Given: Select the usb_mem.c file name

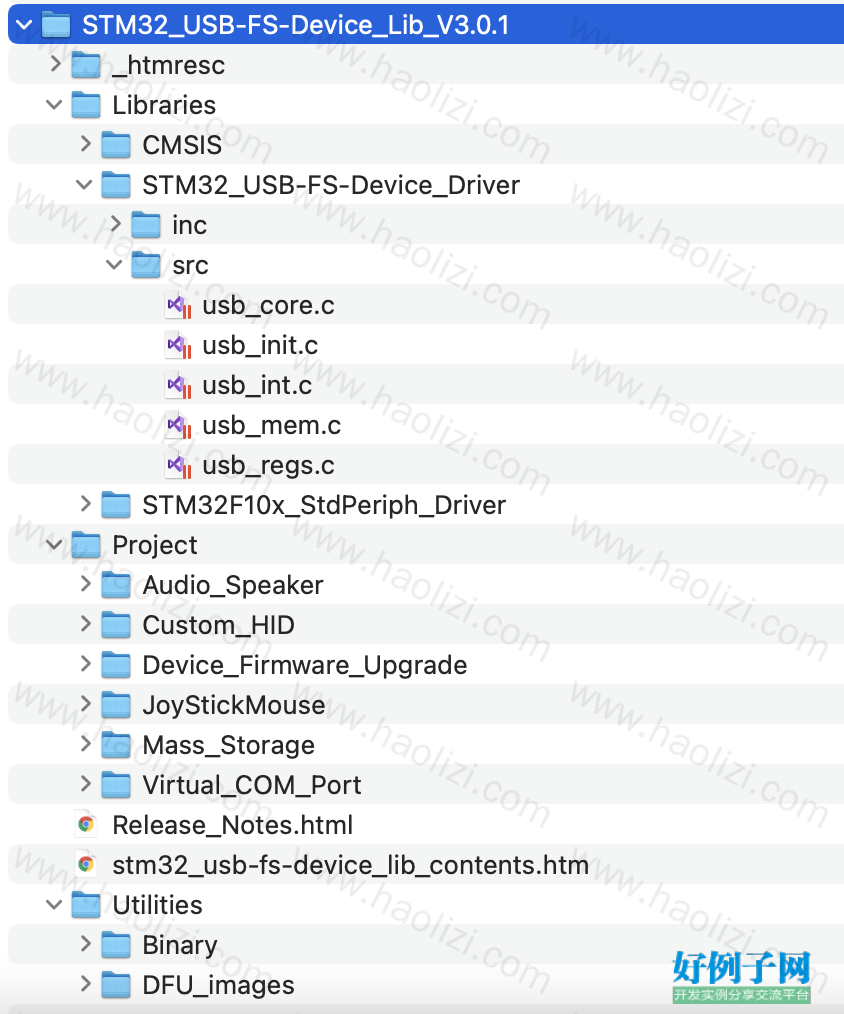Looking at the screenshot, I should tap(272, 426).
